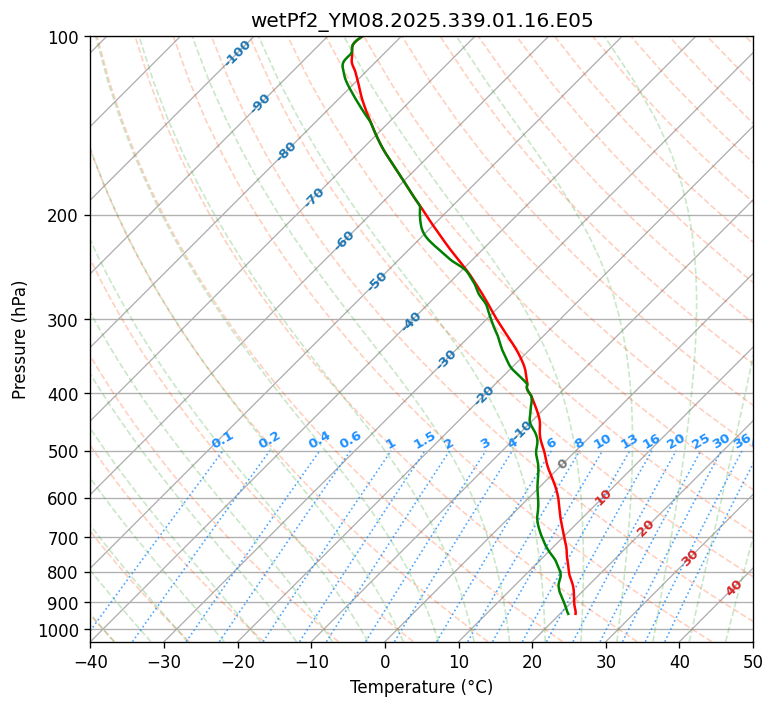775x708 pixels.
Task: Pick the 1.5 mixing ratio label
Action: pyautogui.click(x=424, y=440)
